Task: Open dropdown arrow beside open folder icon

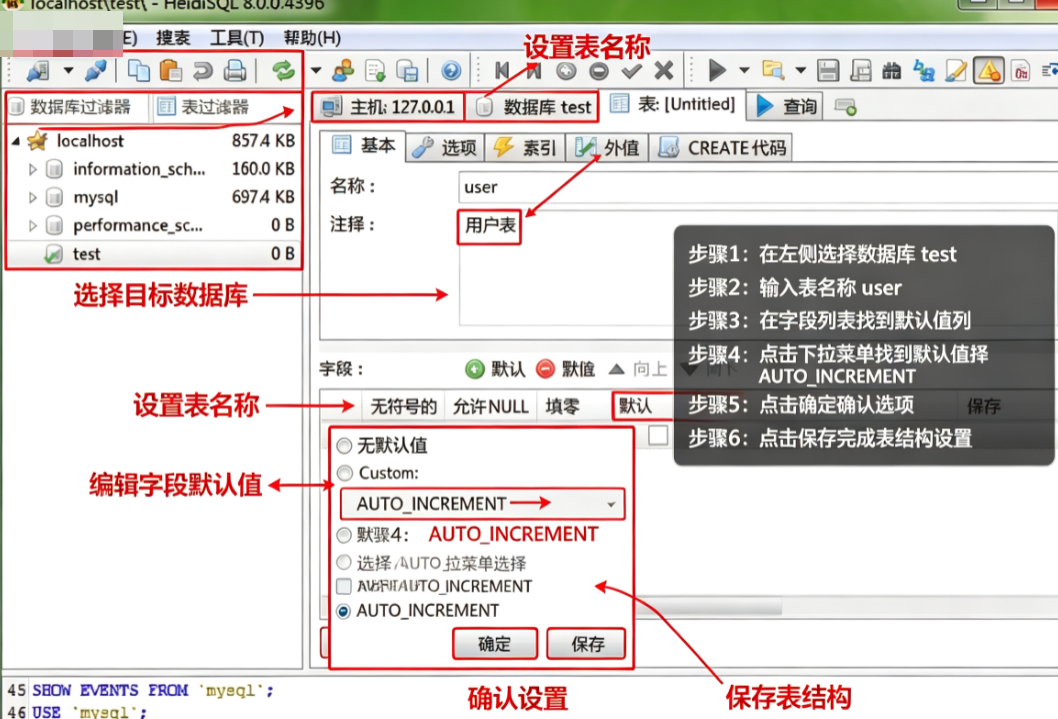Action: tap(800, 70)
